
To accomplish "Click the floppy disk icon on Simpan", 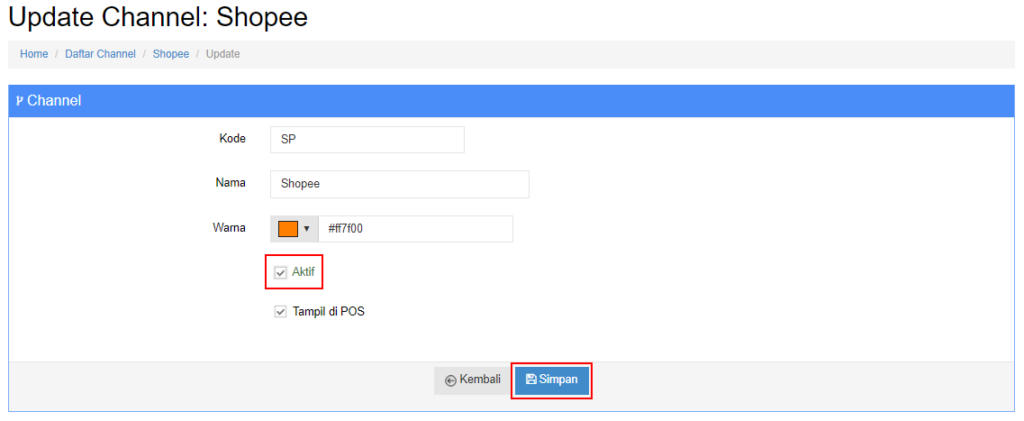I will click(531, 380).
